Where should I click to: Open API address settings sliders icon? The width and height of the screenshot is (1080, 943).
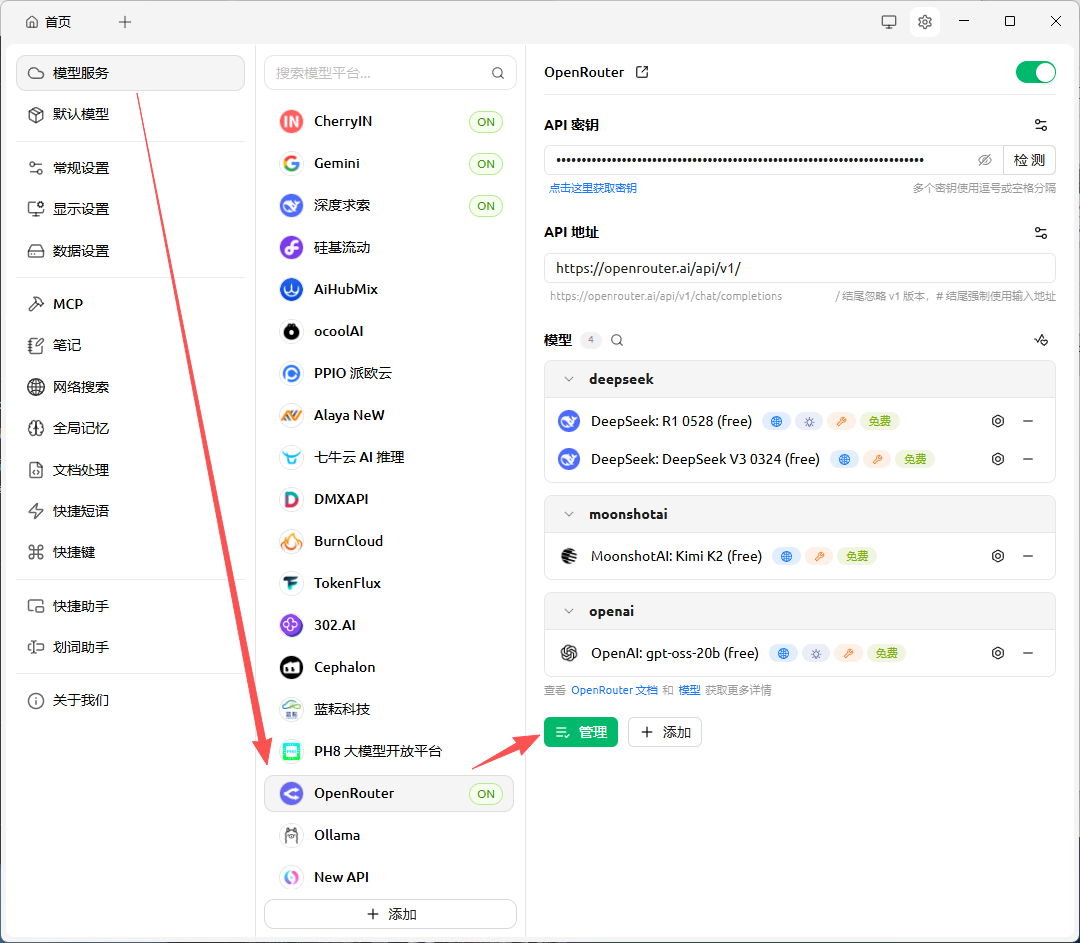coord(1041,233)
